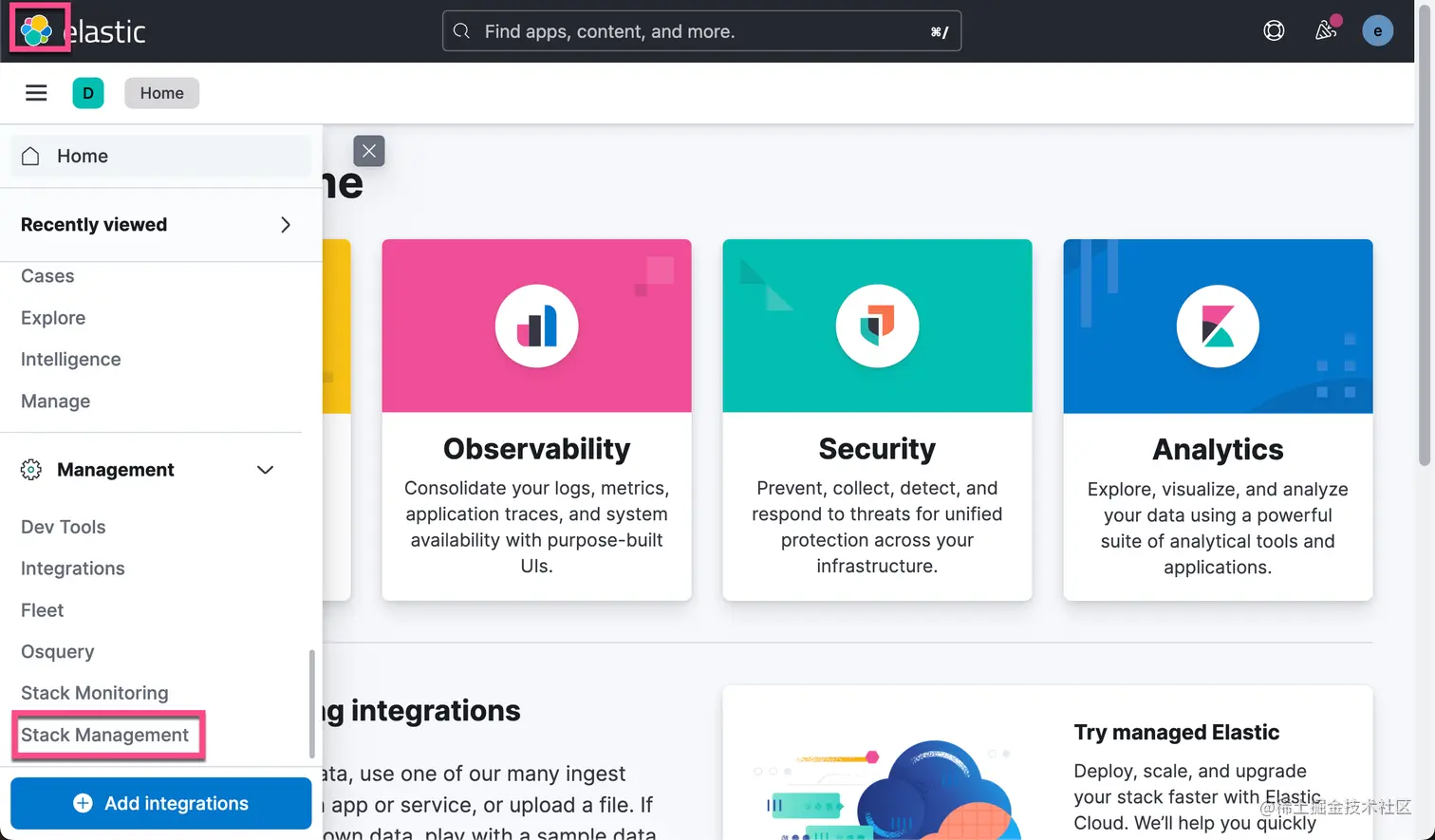Click the Observability description text
The image size is (1435, 840).
point(536,527)
